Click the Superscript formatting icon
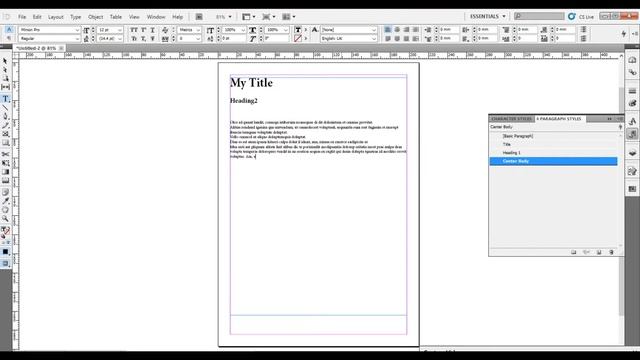 tap(143, 30)
